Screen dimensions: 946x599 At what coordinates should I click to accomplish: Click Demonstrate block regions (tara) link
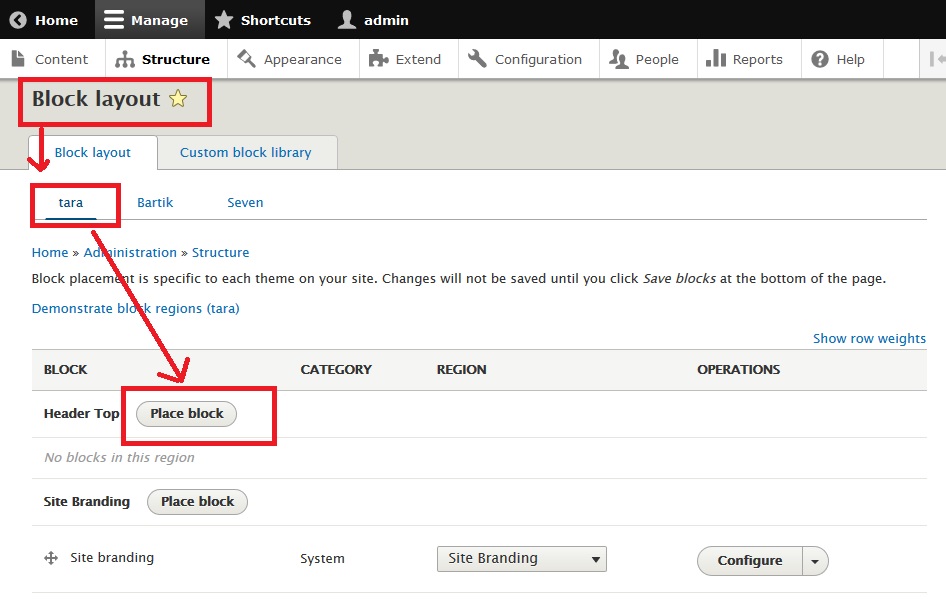[x=135, y=308]
